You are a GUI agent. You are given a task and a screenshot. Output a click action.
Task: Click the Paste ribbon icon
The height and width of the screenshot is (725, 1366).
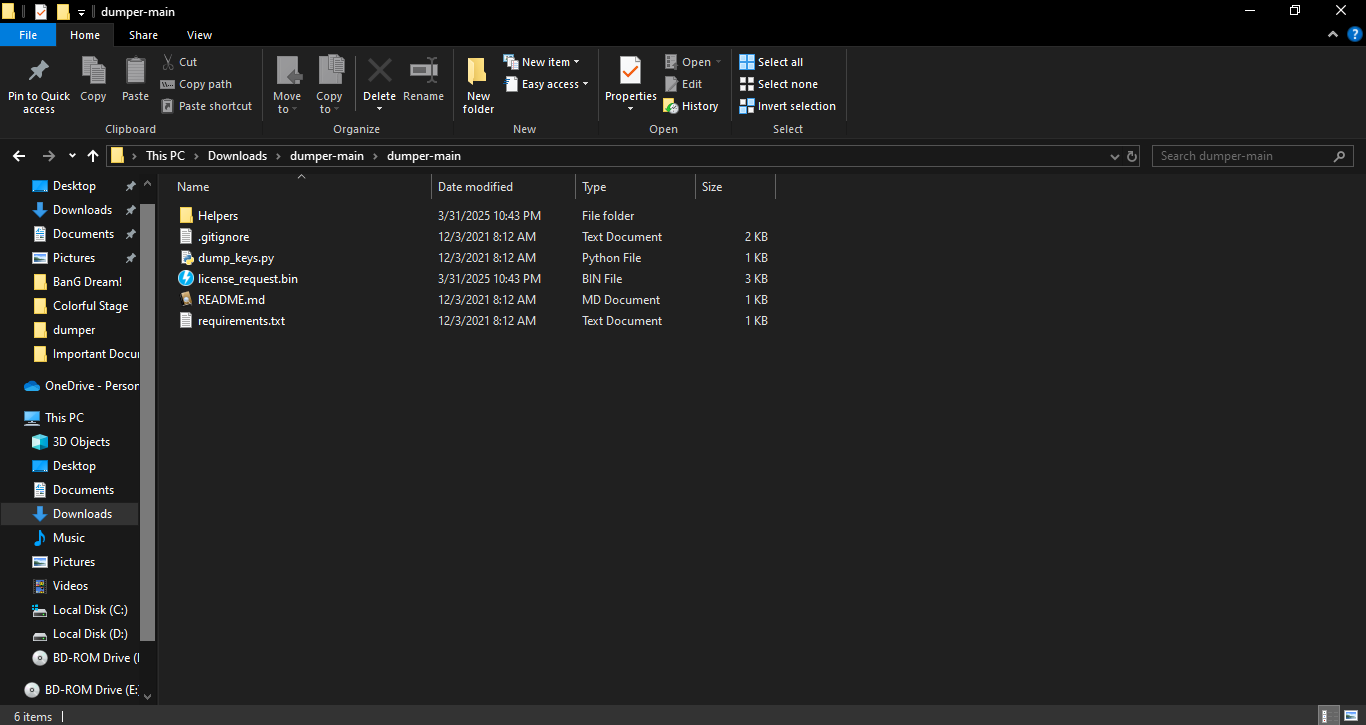point(135,80)
